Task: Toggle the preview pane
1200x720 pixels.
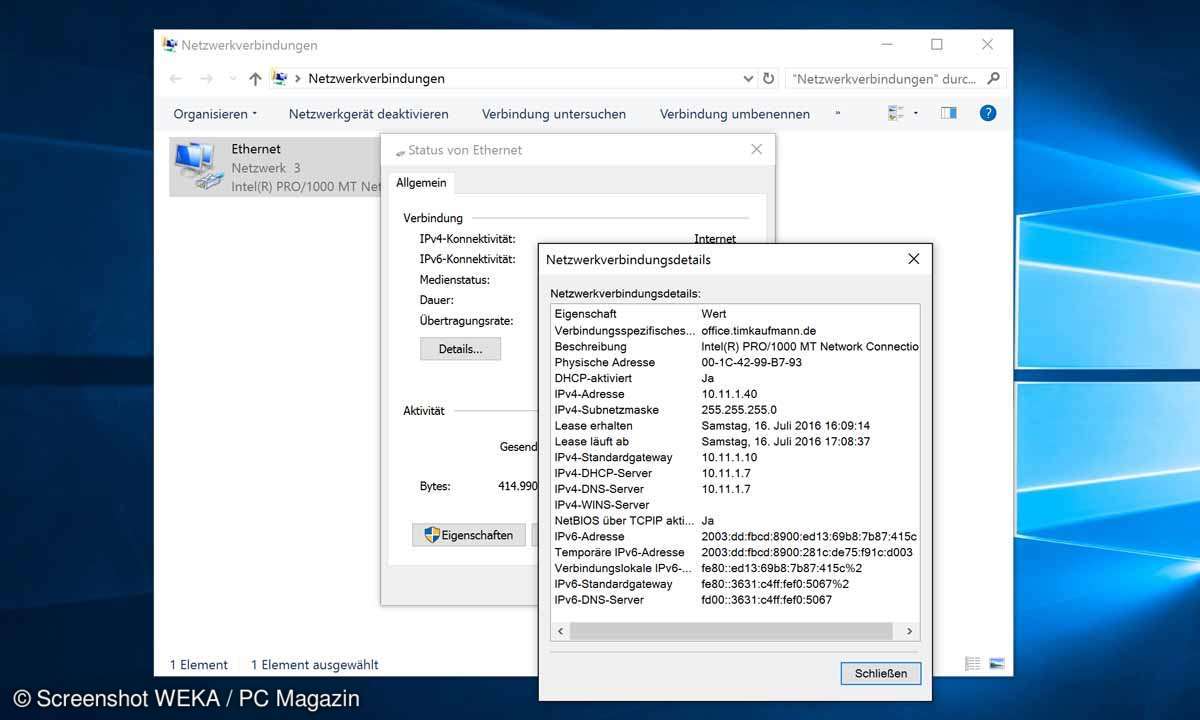Action: click(949, 114)
